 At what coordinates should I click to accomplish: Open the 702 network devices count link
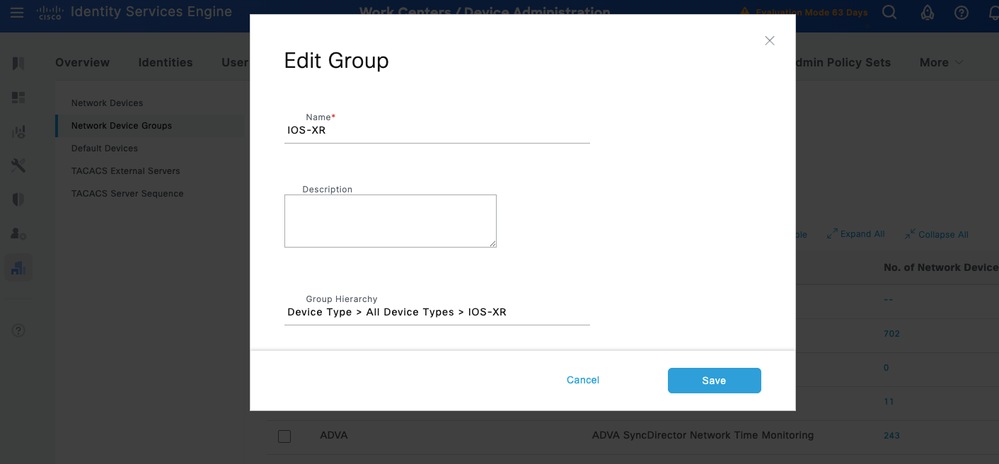coord(891,333)
